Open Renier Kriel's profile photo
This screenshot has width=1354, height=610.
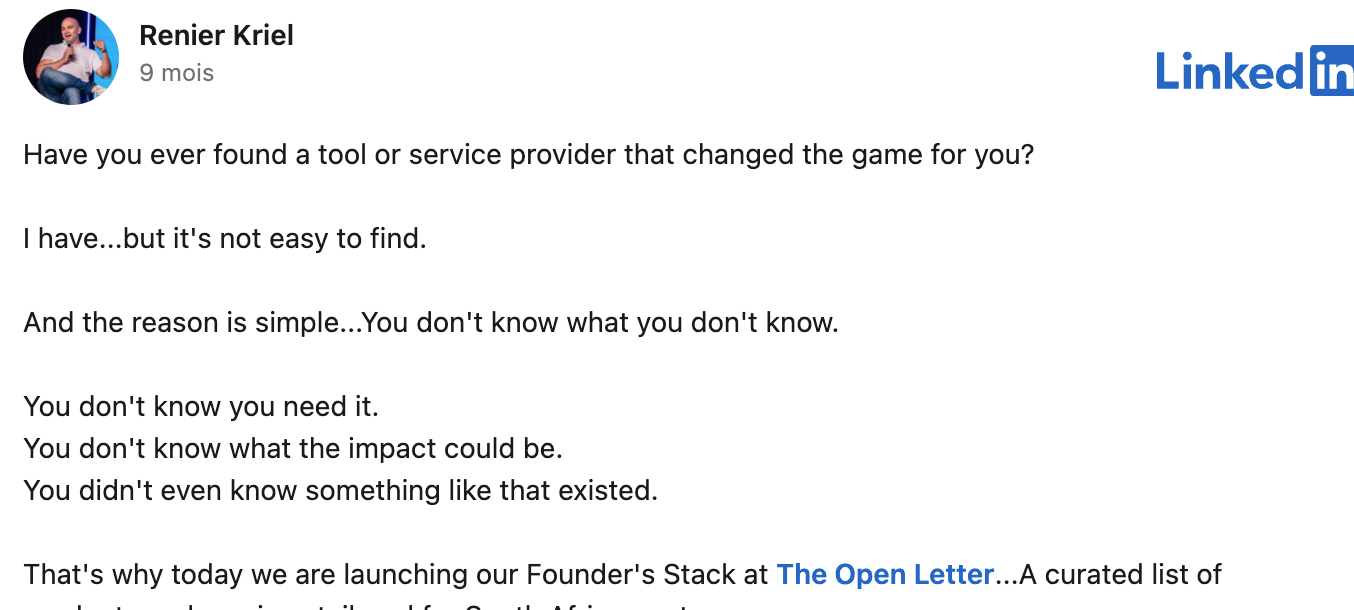click(x=71, y=57)
